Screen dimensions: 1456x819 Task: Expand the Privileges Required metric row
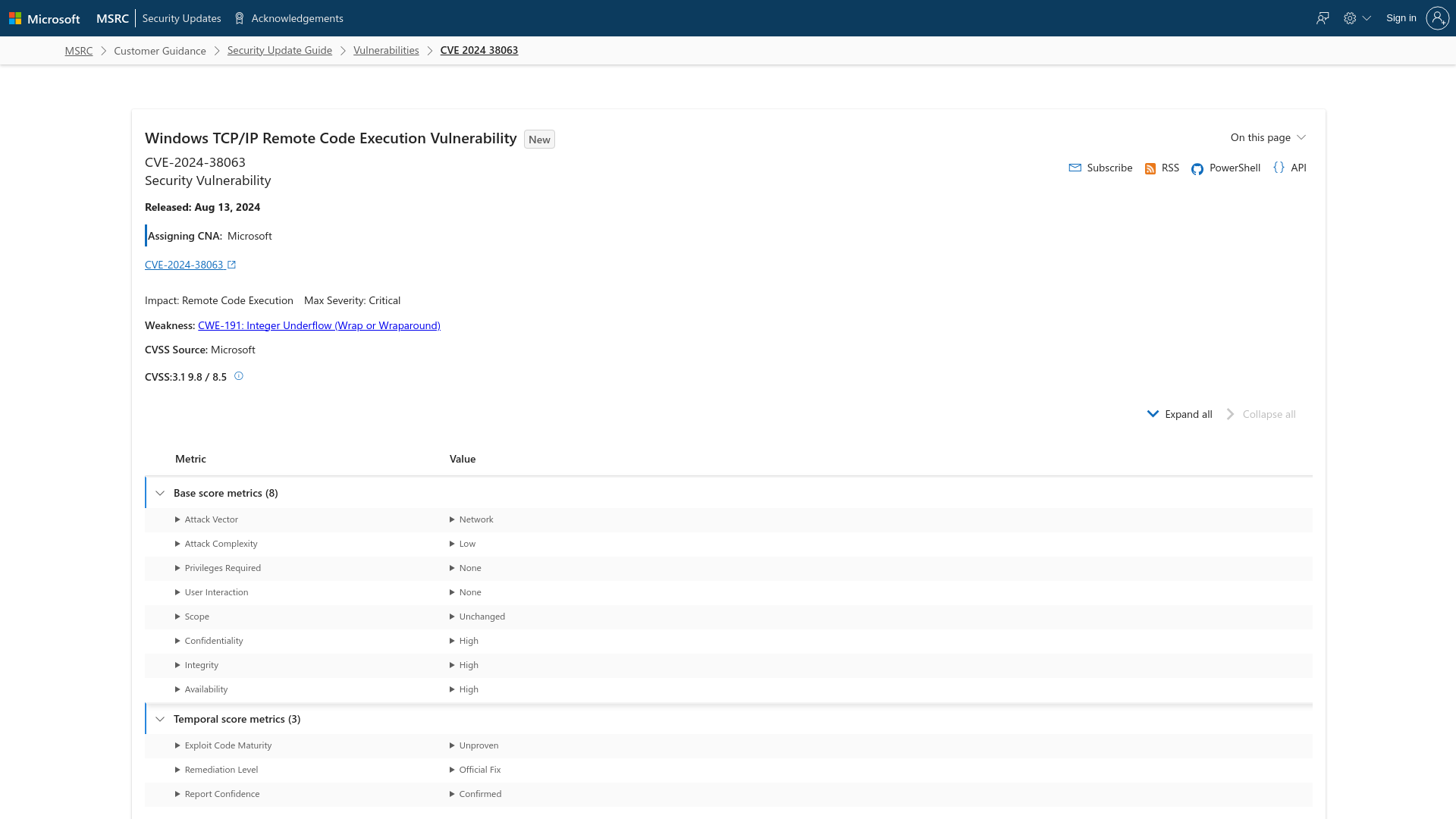pyautogui.click(x=218, y=568)
